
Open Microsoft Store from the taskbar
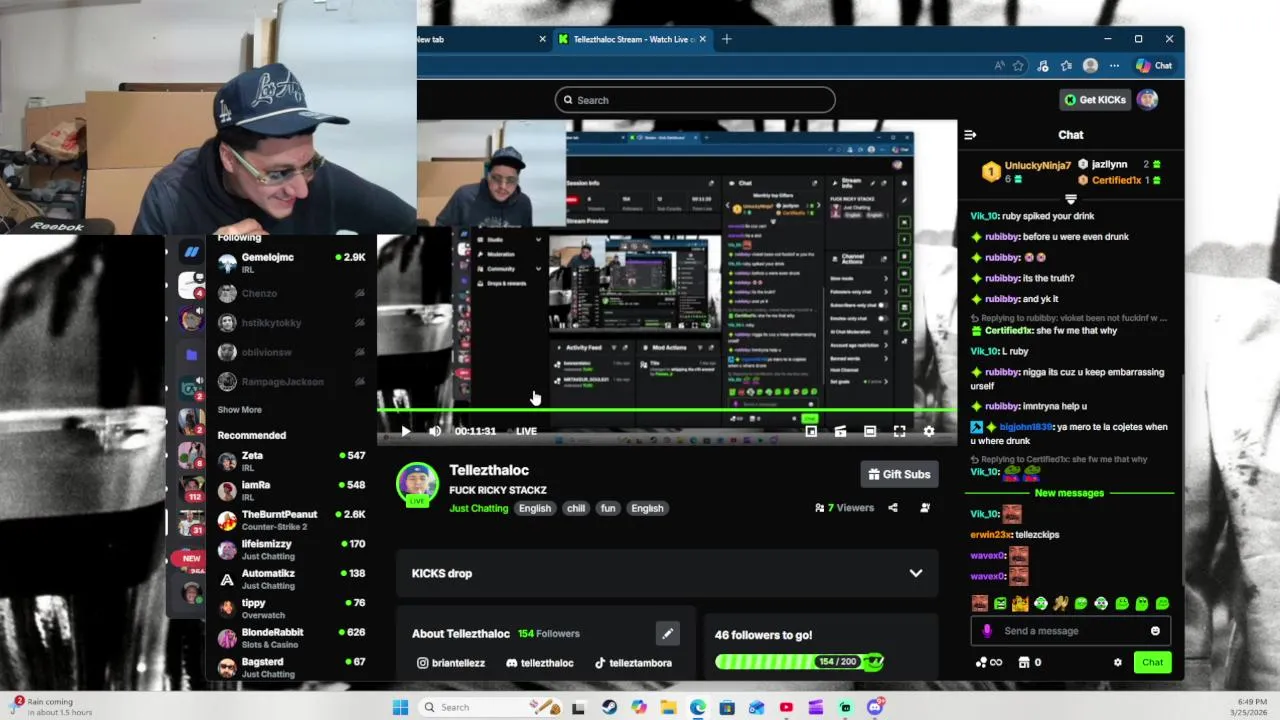[727, 707]
